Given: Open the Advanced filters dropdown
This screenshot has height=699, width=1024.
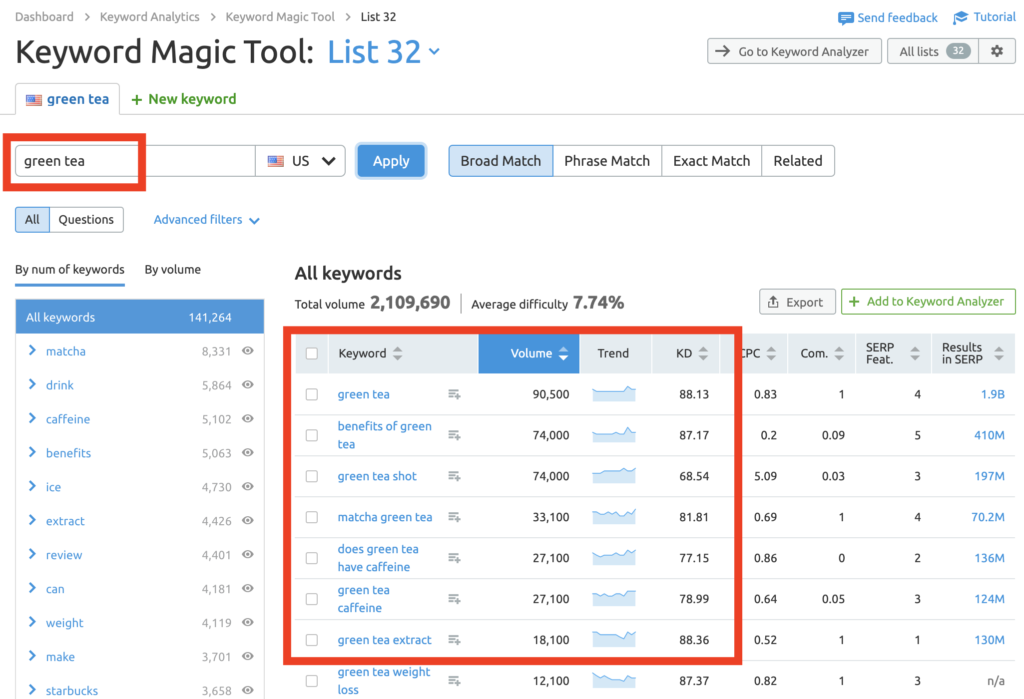Looking at the screenshot, I should (x=206, y=220).
